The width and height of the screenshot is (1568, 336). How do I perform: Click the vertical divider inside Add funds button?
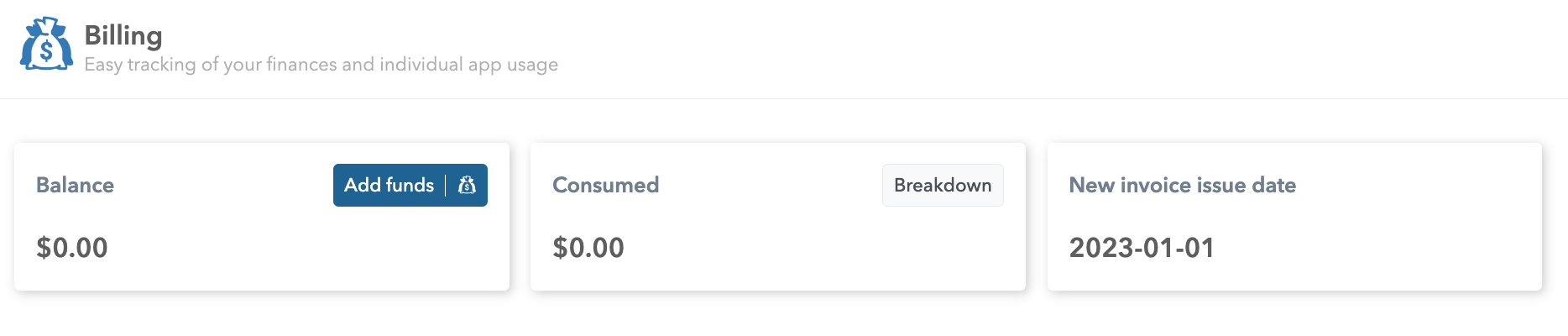(x=446, y=186)
